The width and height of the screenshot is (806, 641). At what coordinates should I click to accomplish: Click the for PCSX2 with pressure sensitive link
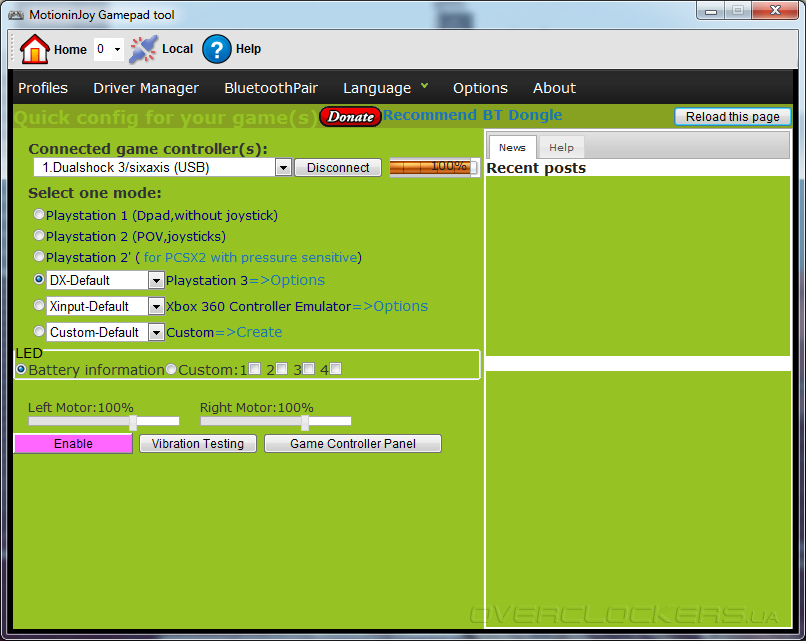coord(250,258)
